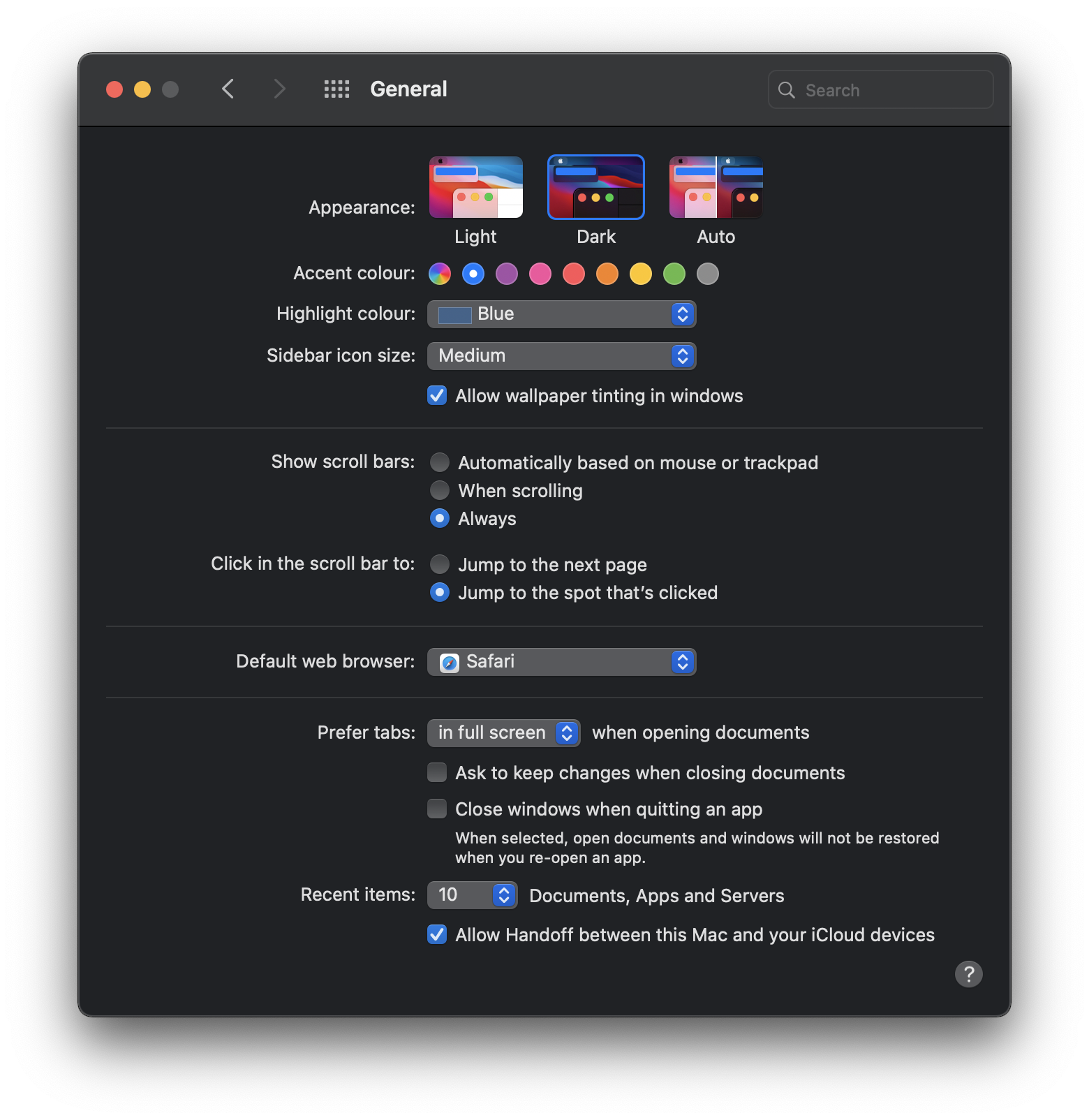1089x1120 pixels.
Task: Enable Close windows when quitting an app
Action: tap(437, 809)
